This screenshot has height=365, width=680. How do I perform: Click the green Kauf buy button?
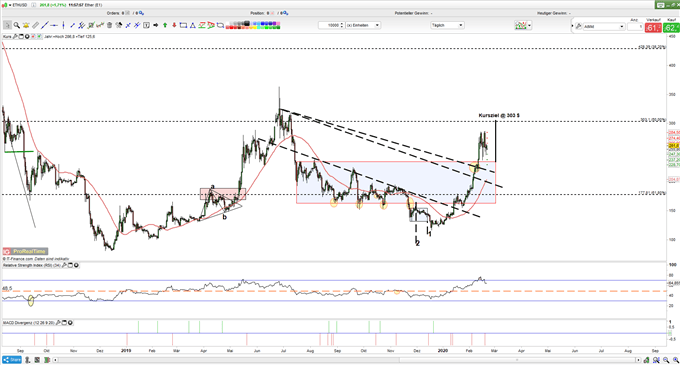coord(671,28)
